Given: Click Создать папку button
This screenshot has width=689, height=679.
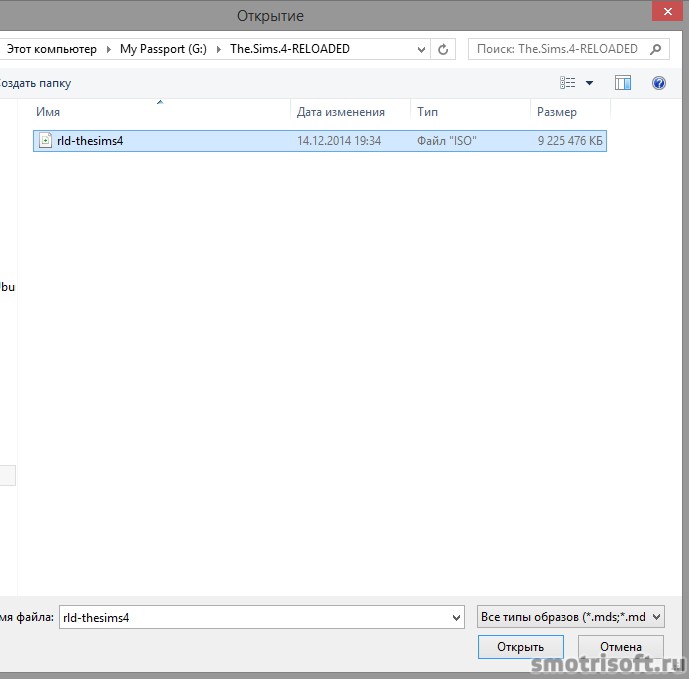Looking at the screenshot, I should click(x=35, y=84).
